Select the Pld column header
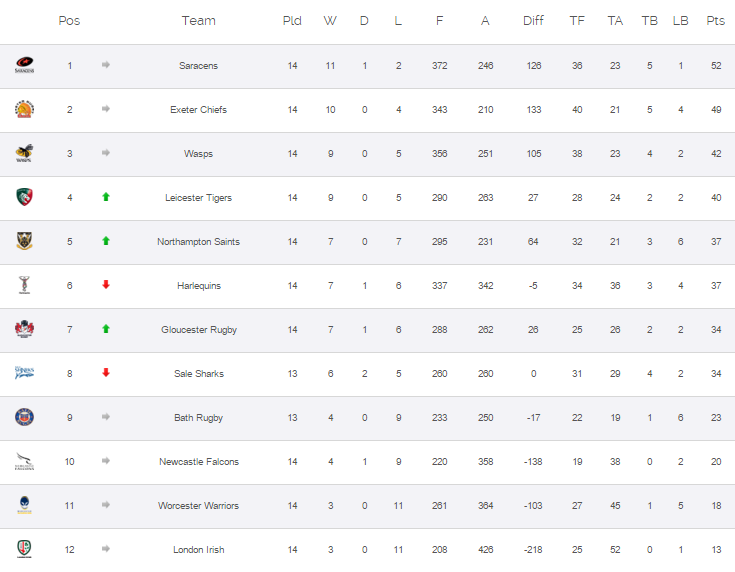 pos(292,21)
